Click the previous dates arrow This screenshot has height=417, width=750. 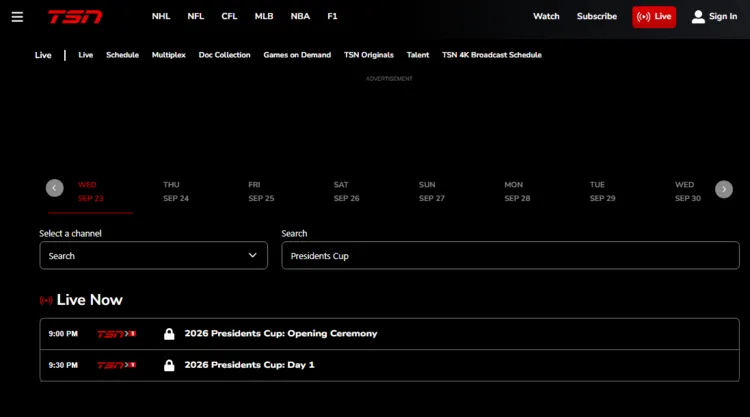coord(55,188)
